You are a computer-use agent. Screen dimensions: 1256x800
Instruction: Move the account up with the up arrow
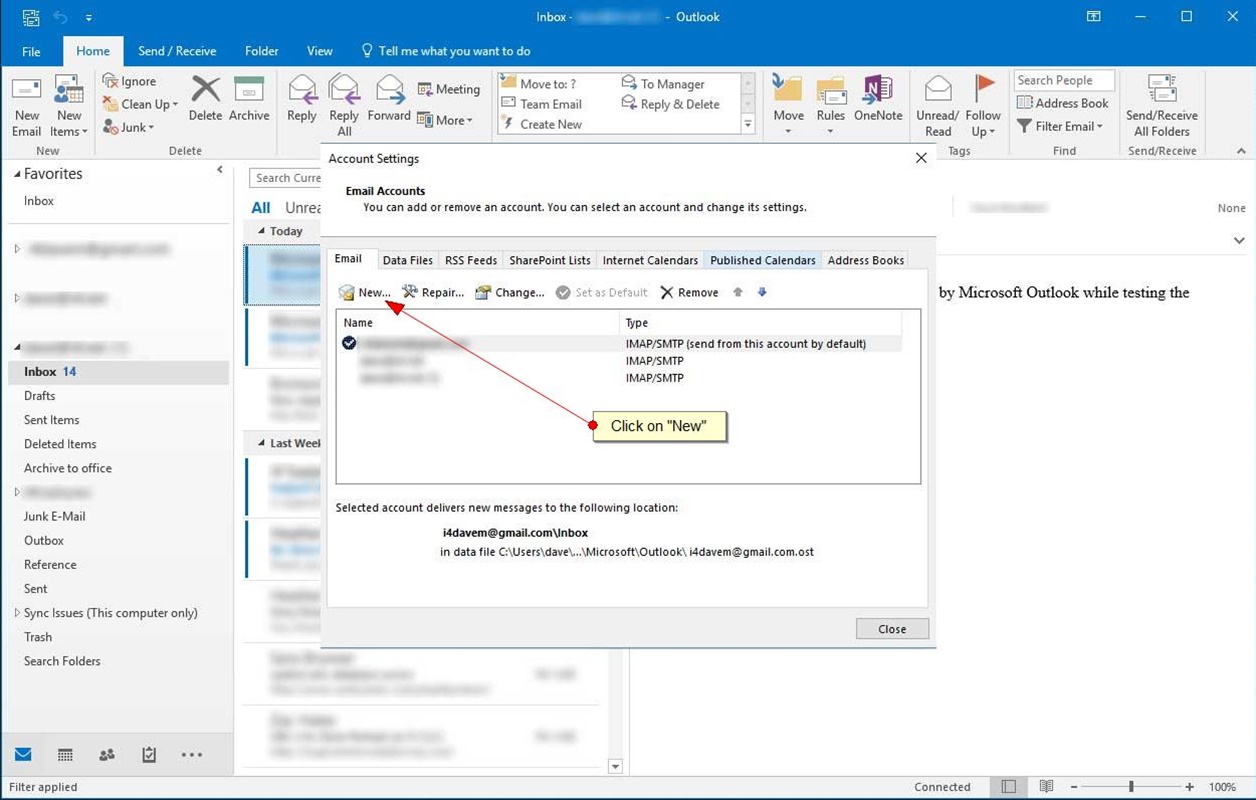pos(738,292)
